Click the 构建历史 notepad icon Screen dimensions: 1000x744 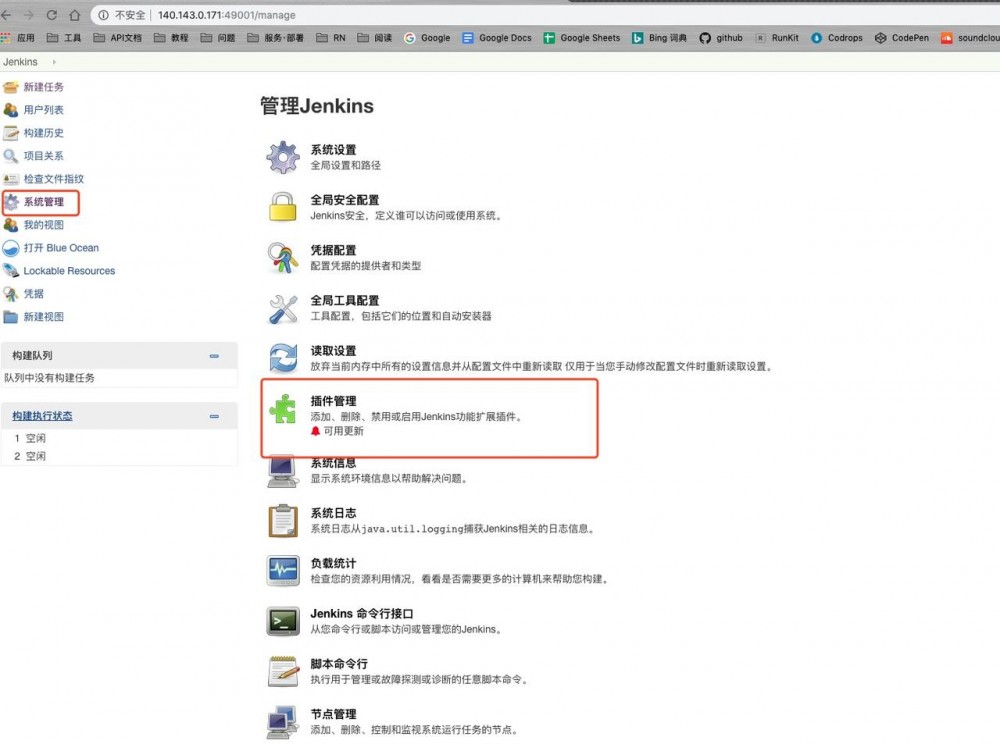click(11, 133)
